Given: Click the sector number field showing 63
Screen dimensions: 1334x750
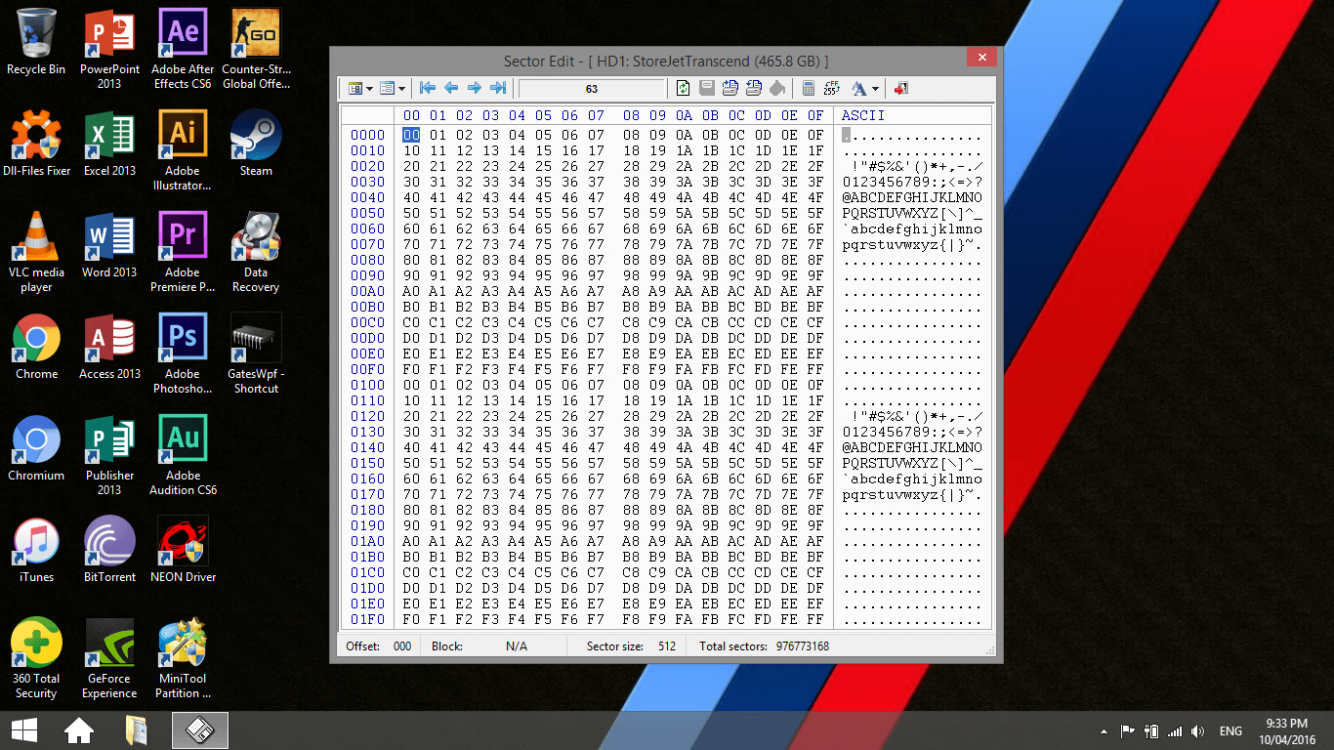Looking at the screenshot, I should coord(591,89).
